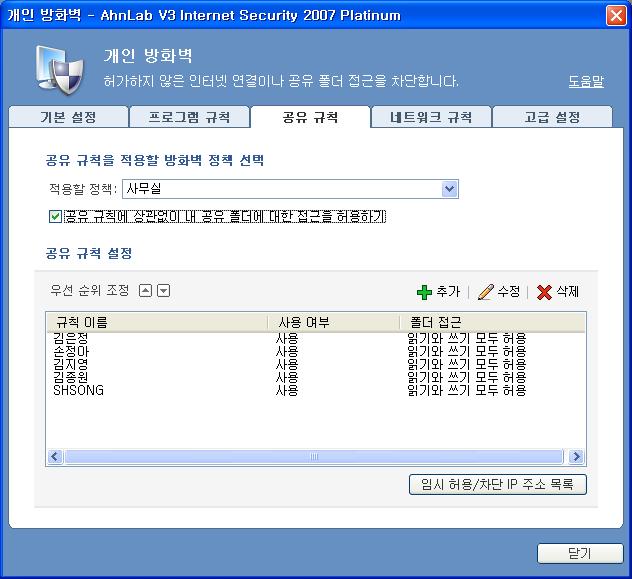The height and width of the screenshot is (579, 632).
Task: Click the red X 삭제 delete icon
Action: pos(544,292)
